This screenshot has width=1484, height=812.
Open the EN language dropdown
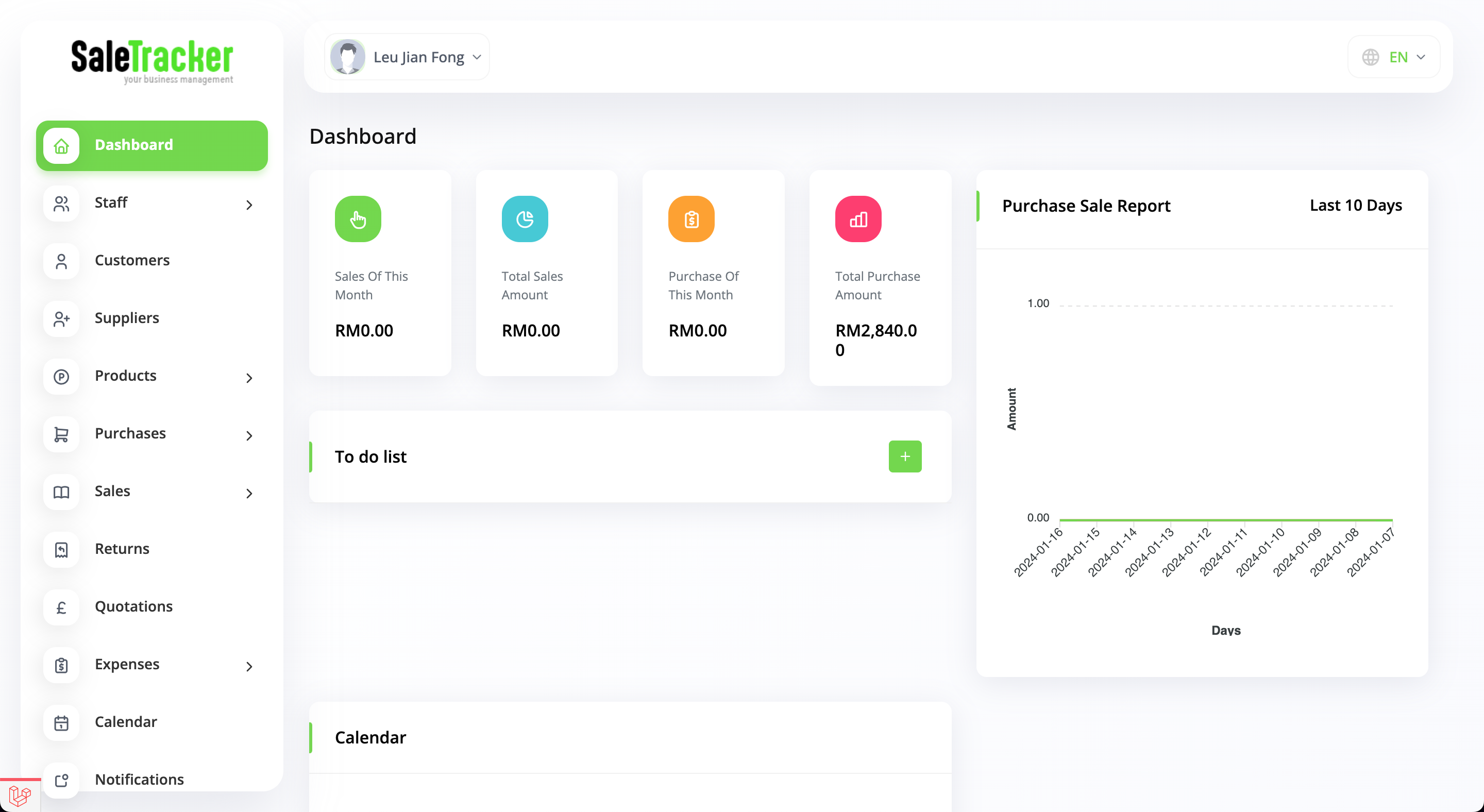pos(1393,57)
